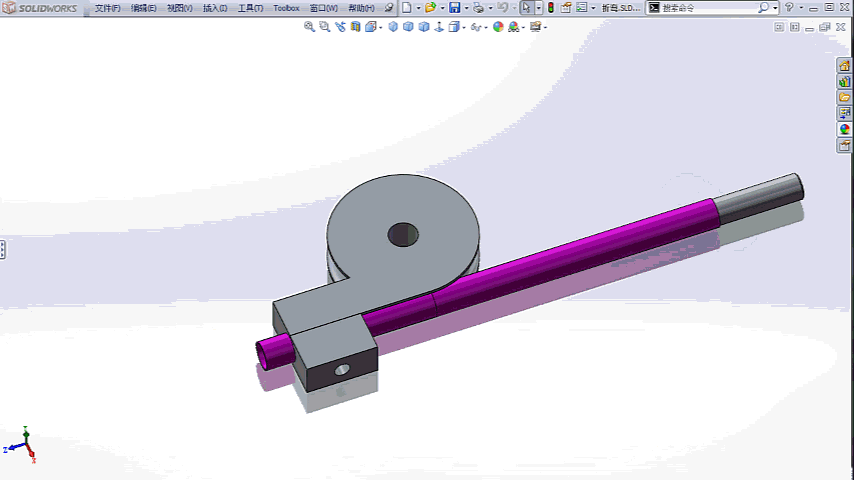Viewport: 854px width, 480px height.
Task: Click the Edit Appearance color ball icon
Action: click(x=498, y=27)
